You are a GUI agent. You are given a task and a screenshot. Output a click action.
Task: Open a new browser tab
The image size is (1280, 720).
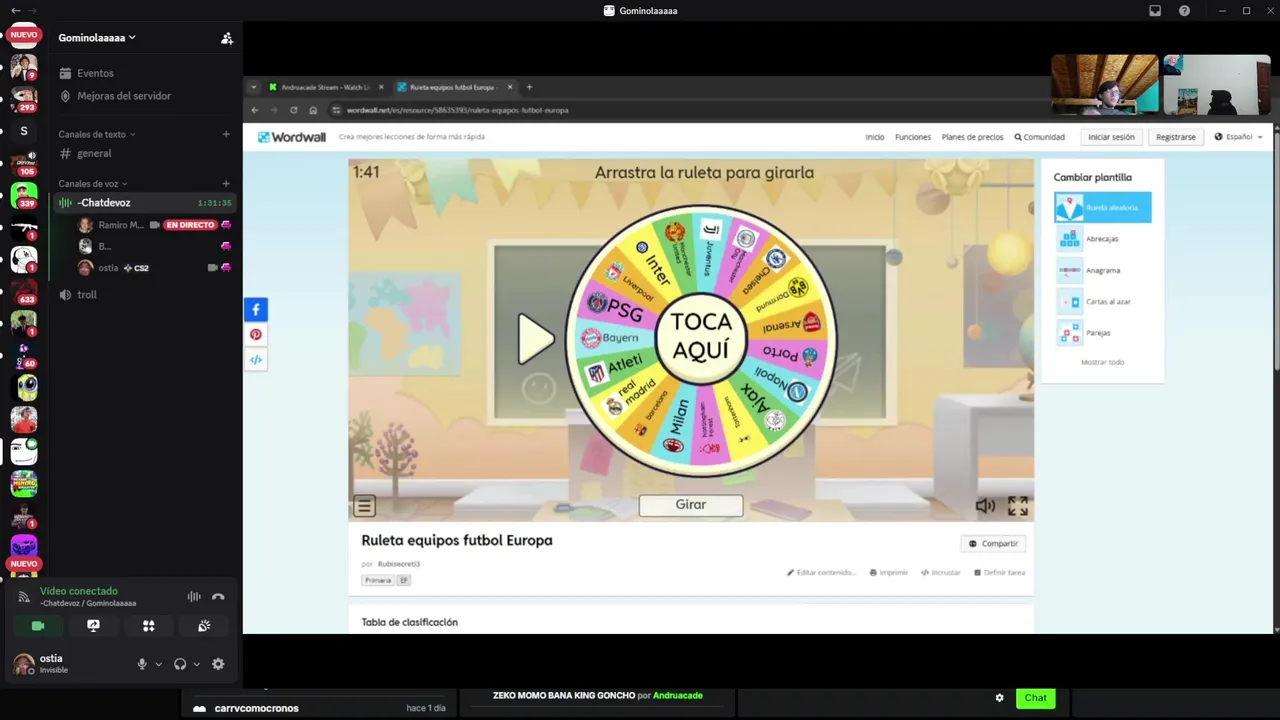click(529, 87)
